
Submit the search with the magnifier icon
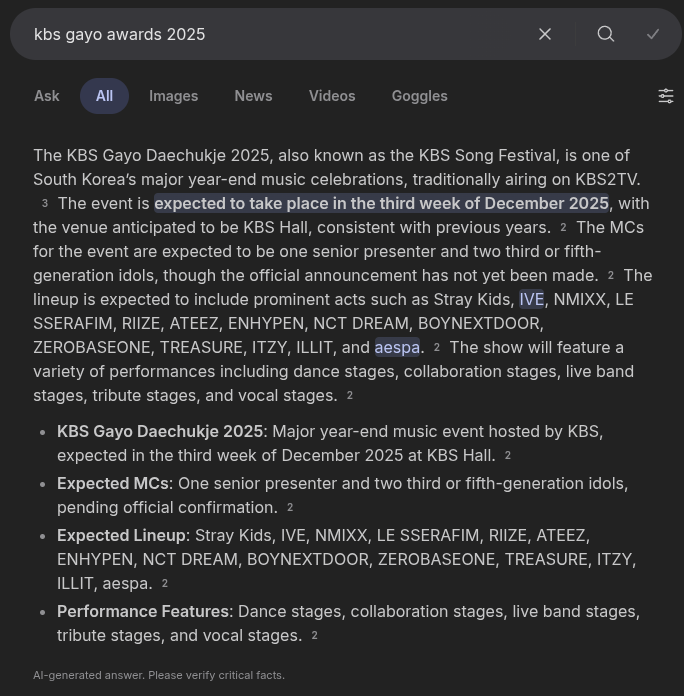[x=605, y=34]
